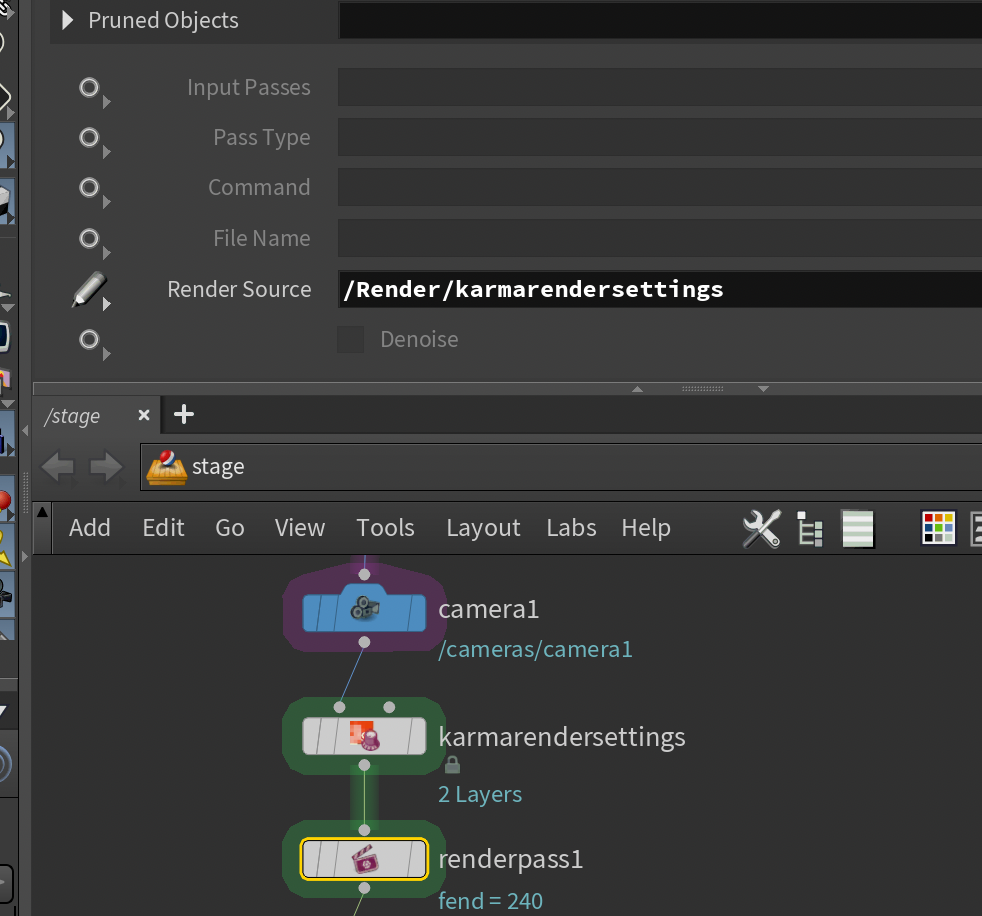
Task: Navigate back in network history
Action: (58, 467)
